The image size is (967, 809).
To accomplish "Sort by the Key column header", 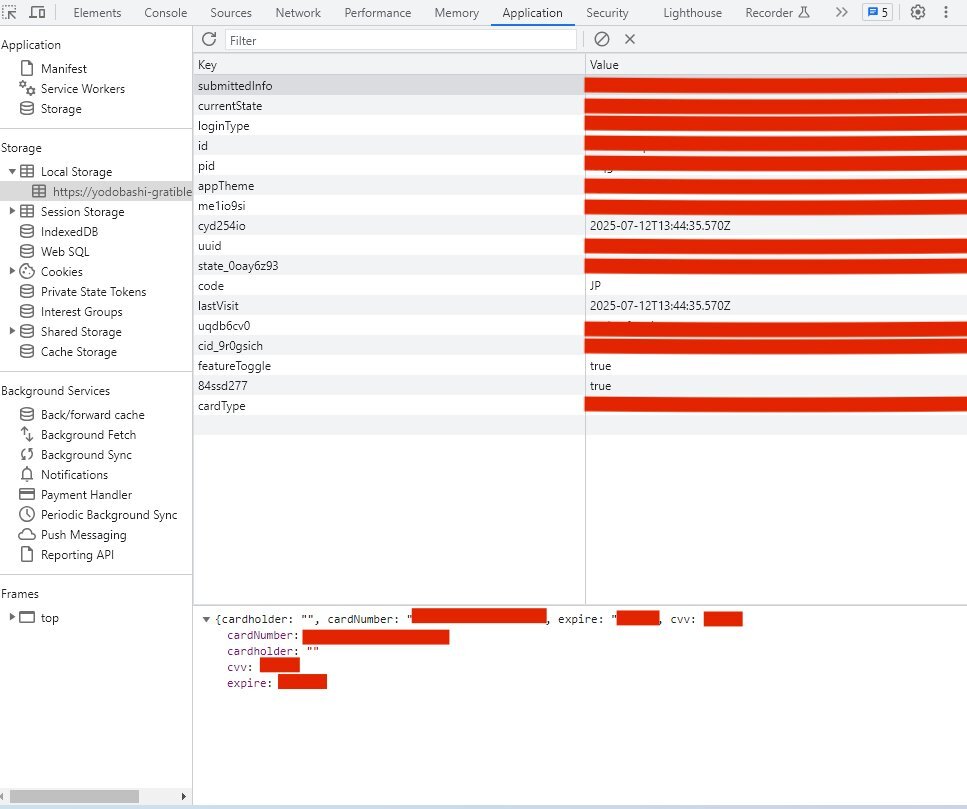I will pos(389,65).
